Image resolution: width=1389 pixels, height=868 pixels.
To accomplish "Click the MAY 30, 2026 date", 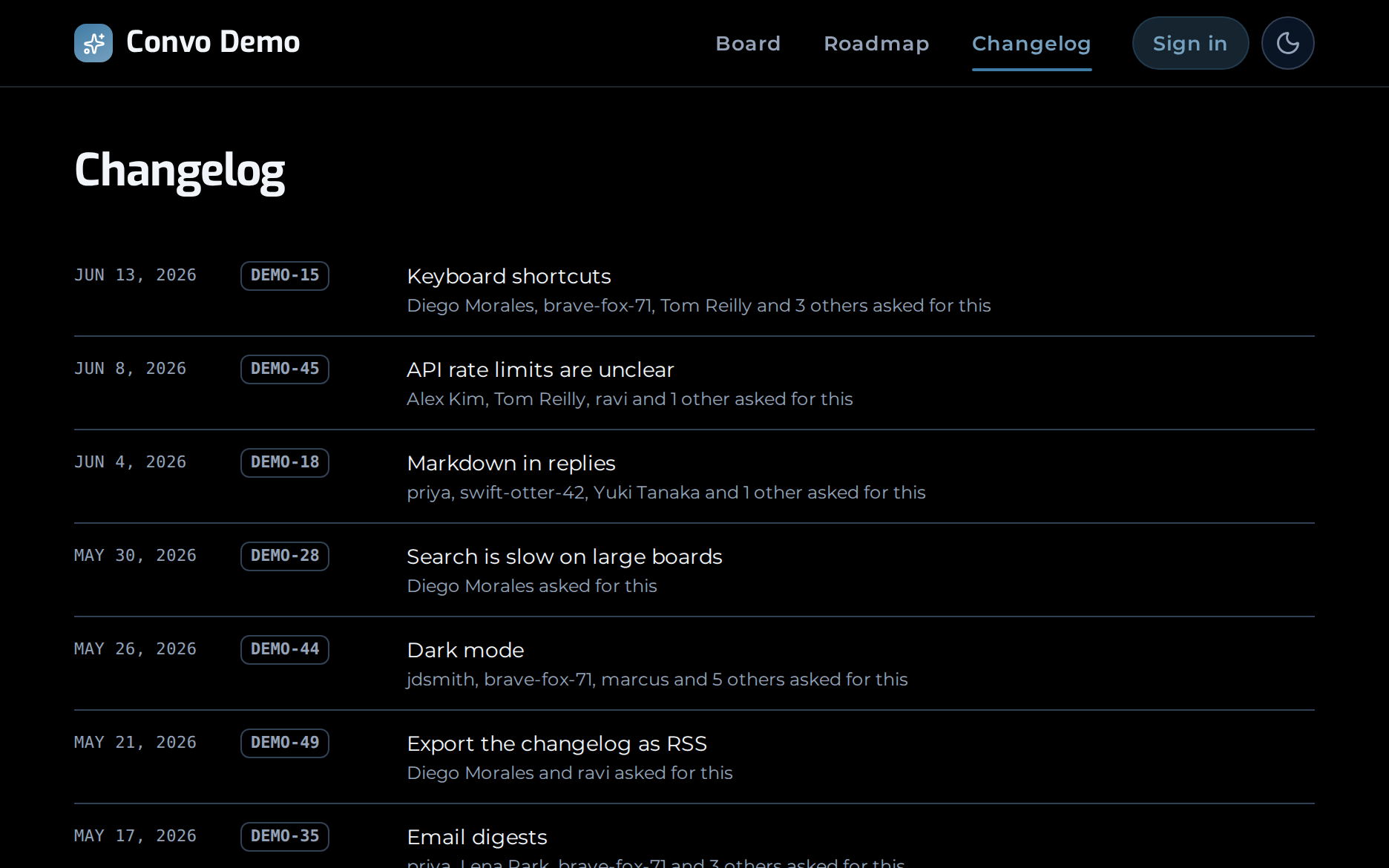I will 135,556.
